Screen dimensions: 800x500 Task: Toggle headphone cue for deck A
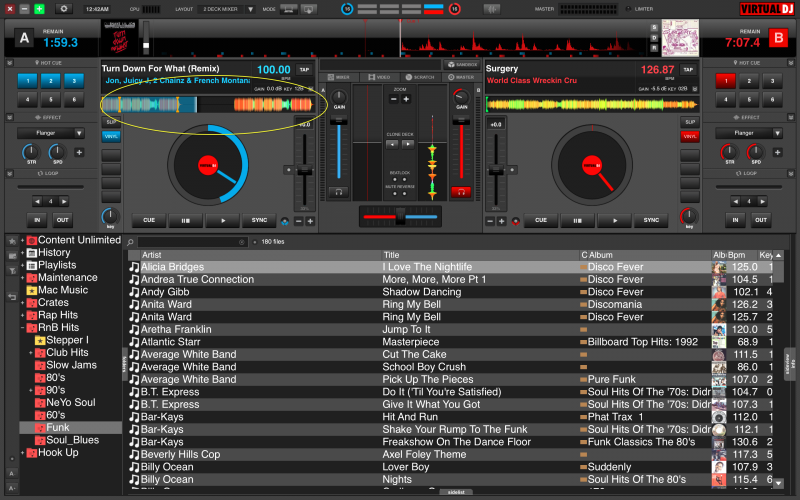pos(339,191)
